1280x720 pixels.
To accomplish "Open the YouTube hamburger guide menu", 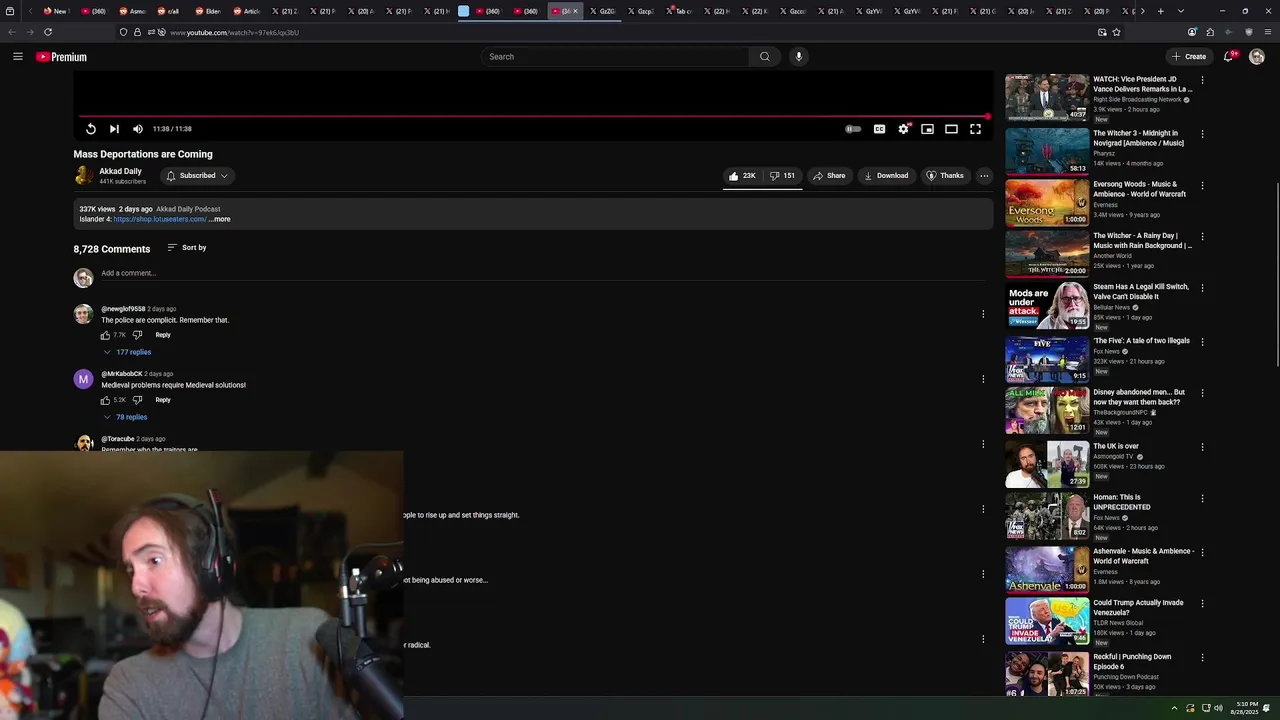I will 17,57.
